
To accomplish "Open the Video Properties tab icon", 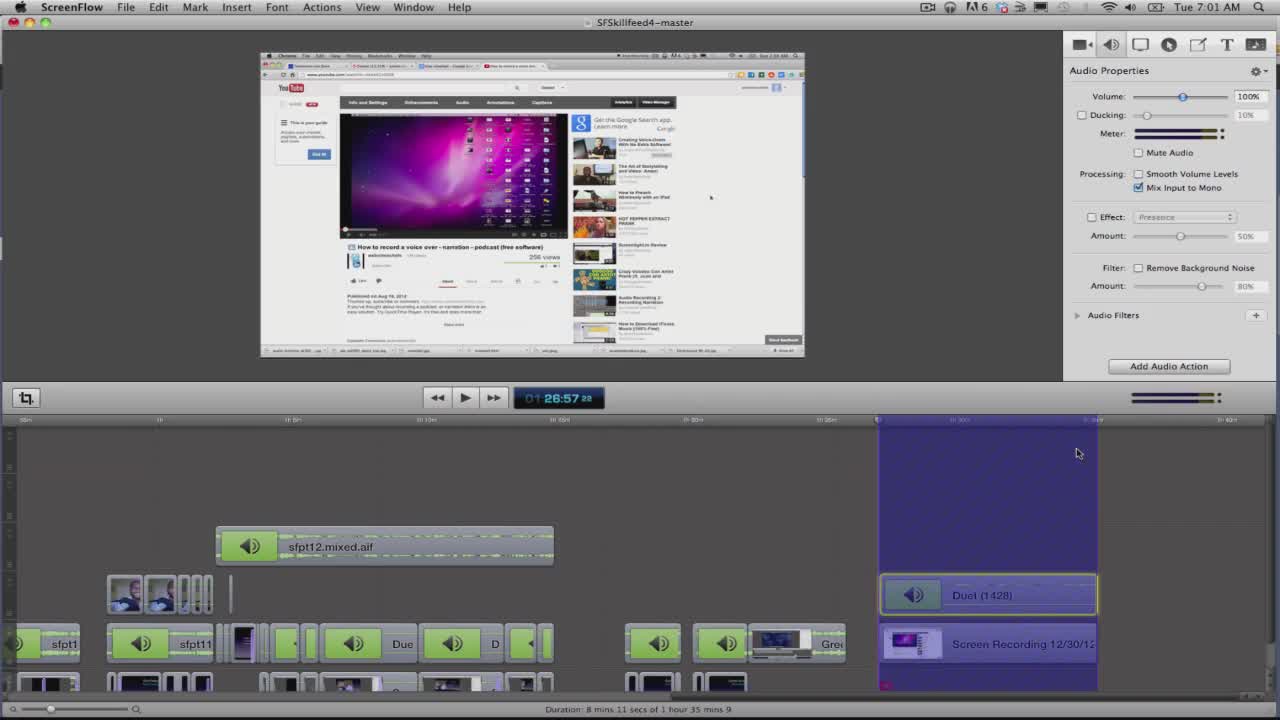I will coord(1081,45).
